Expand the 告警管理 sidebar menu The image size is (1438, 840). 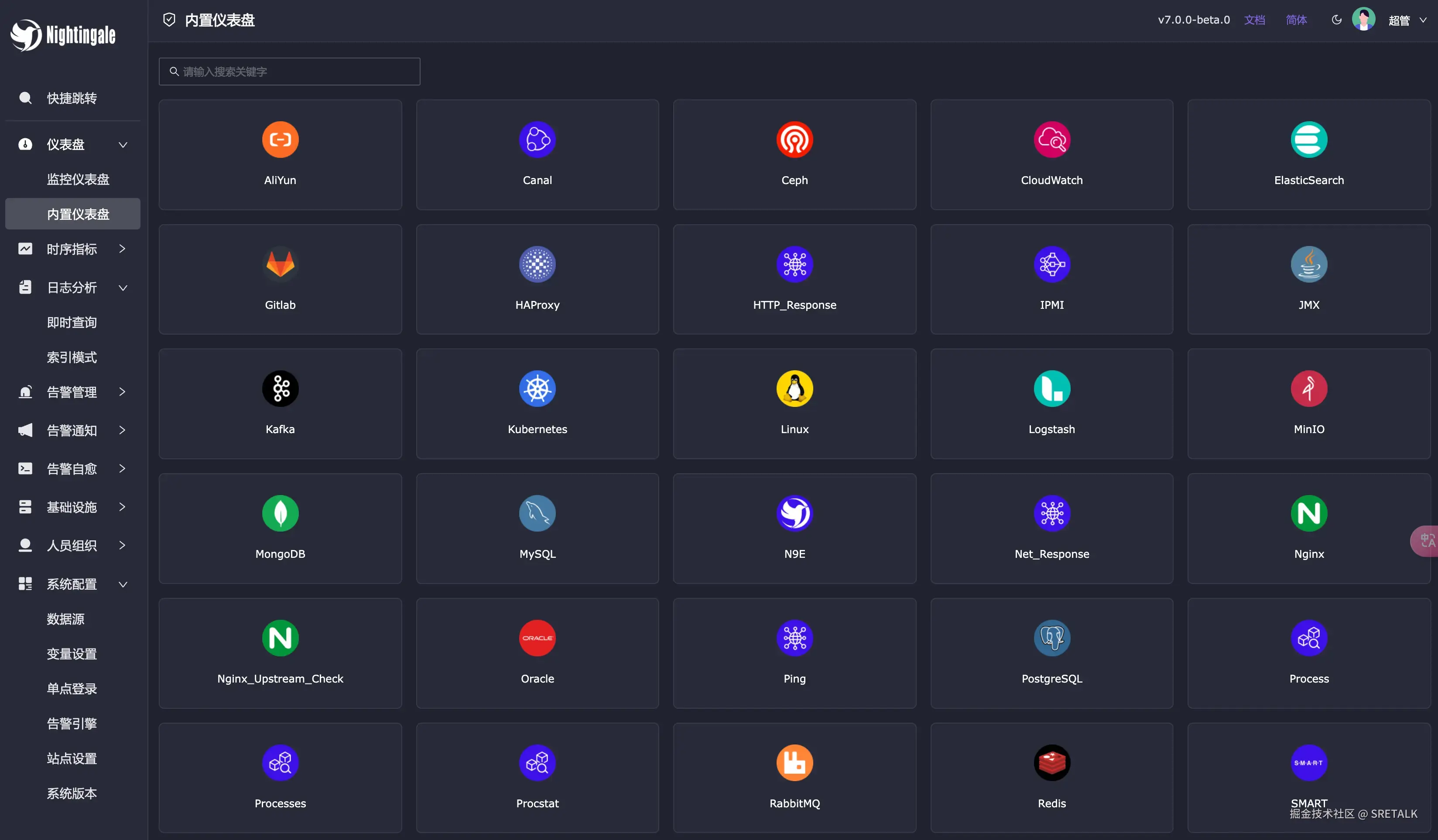pyautogui.click(x=72, y=393)
